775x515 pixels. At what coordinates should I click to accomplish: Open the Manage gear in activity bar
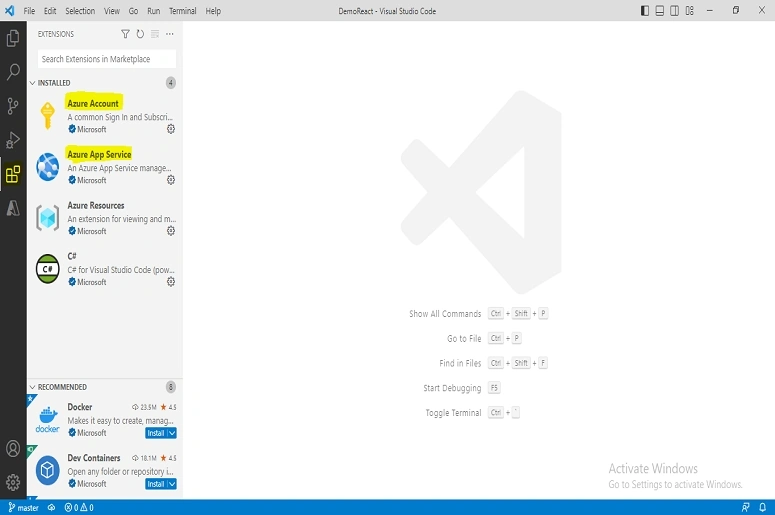point(13,482)
